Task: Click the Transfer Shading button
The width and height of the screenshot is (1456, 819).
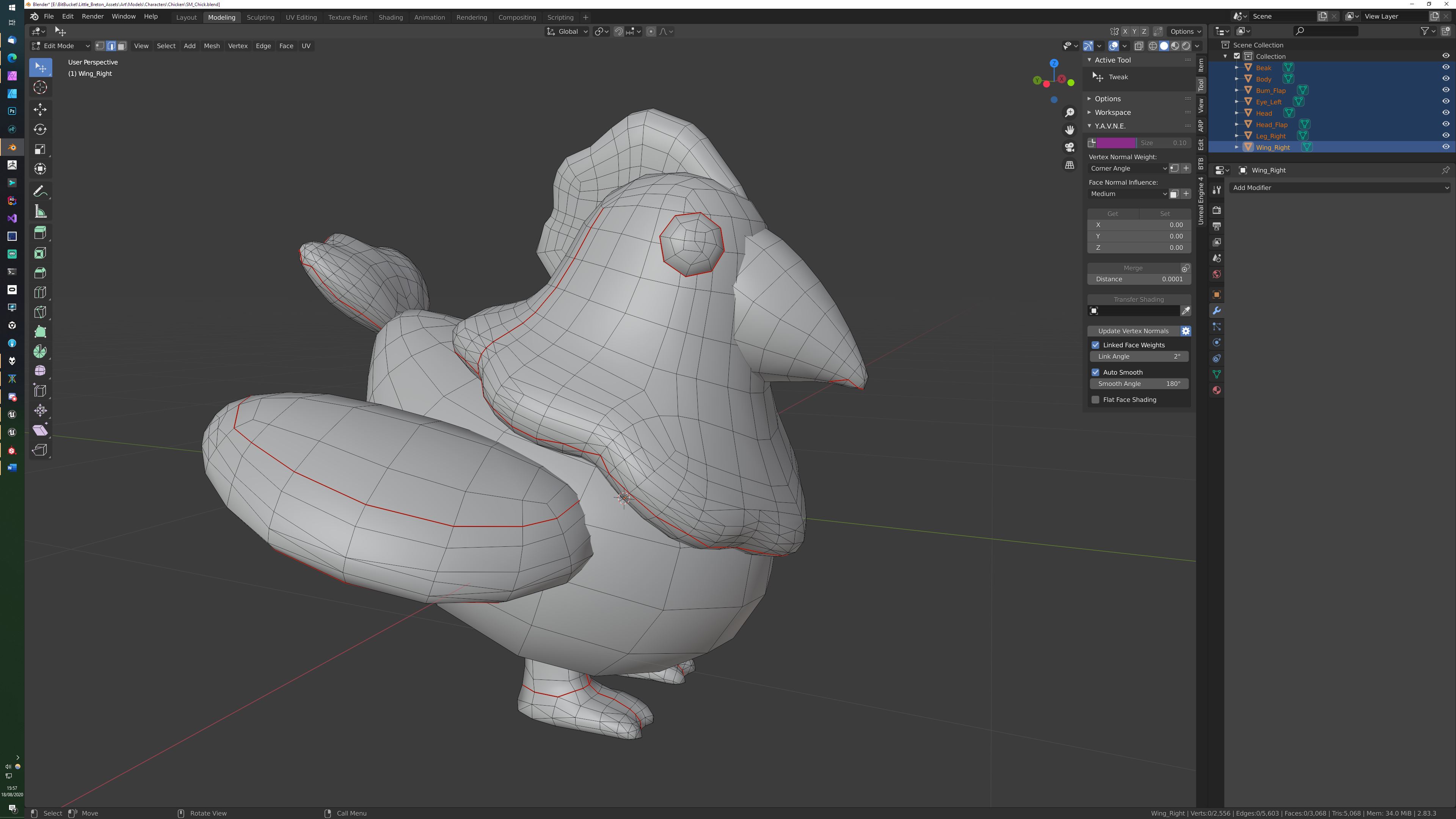Action: pyautogui.click(x=1138, y=300)
